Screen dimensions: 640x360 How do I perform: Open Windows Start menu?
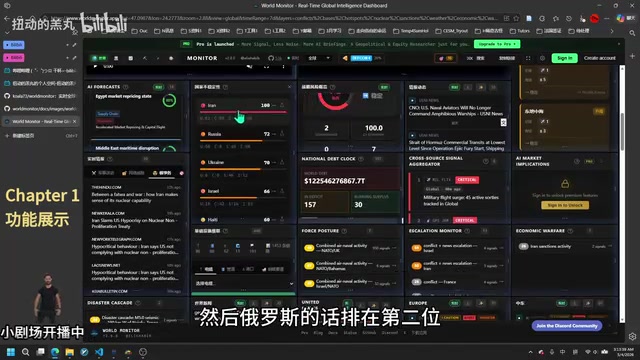pyautogui.click(x=11, y=352)
